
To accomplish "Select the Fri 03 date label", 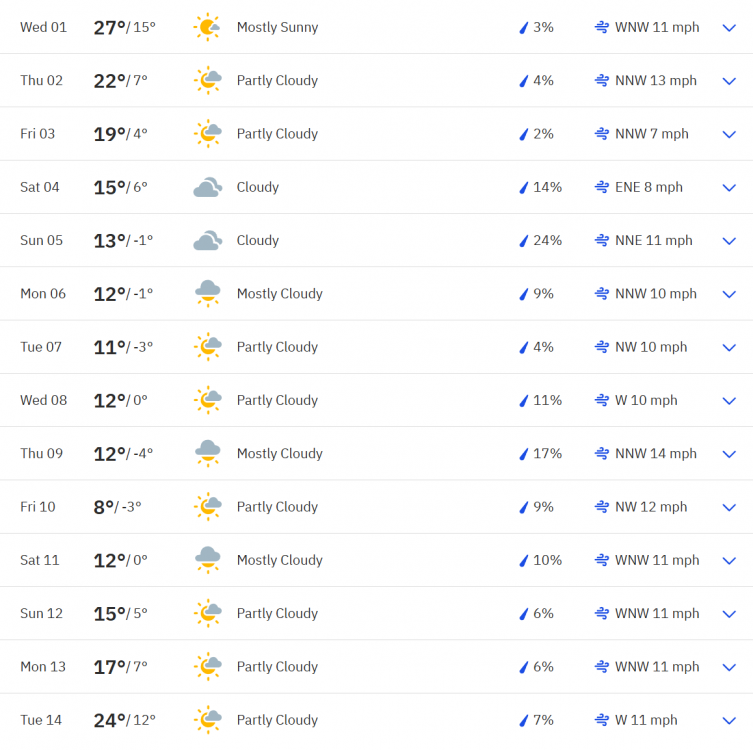I will (x=38, y=134).
